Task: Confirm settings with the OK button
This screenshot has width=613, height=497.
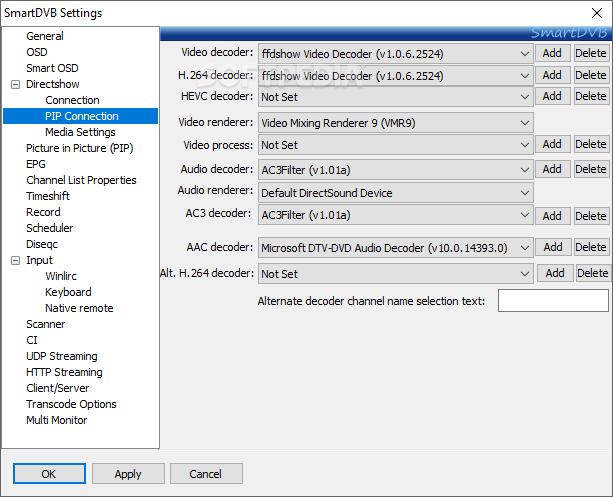Action: coord(49,474)
